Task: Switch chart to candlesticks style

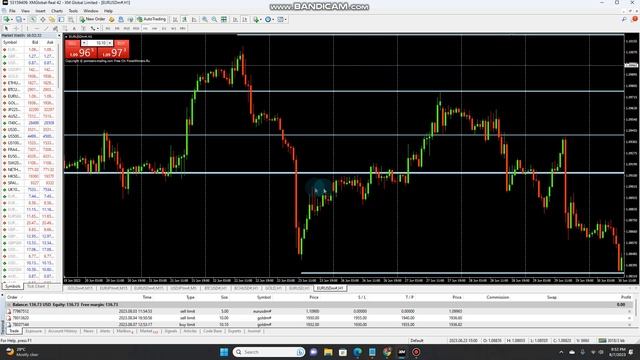Action: click(184, 19)
